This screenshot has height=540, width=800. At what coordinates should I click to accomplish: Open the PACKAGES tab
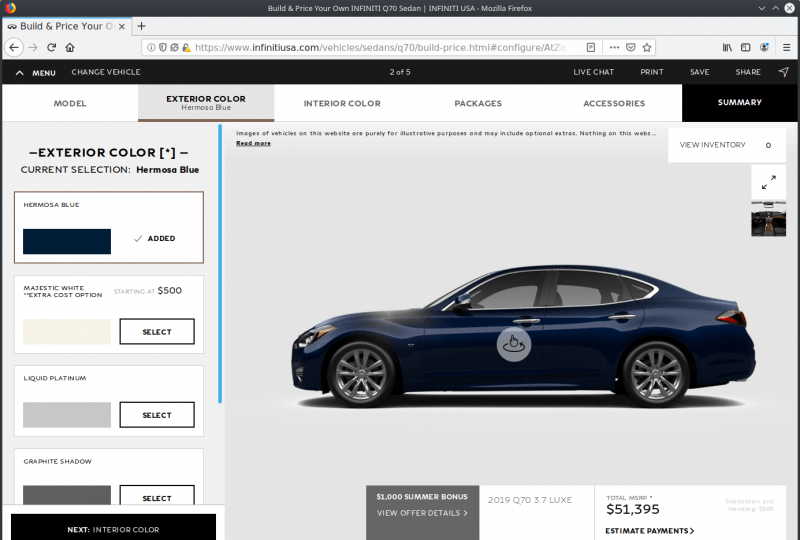coord(478,103)
